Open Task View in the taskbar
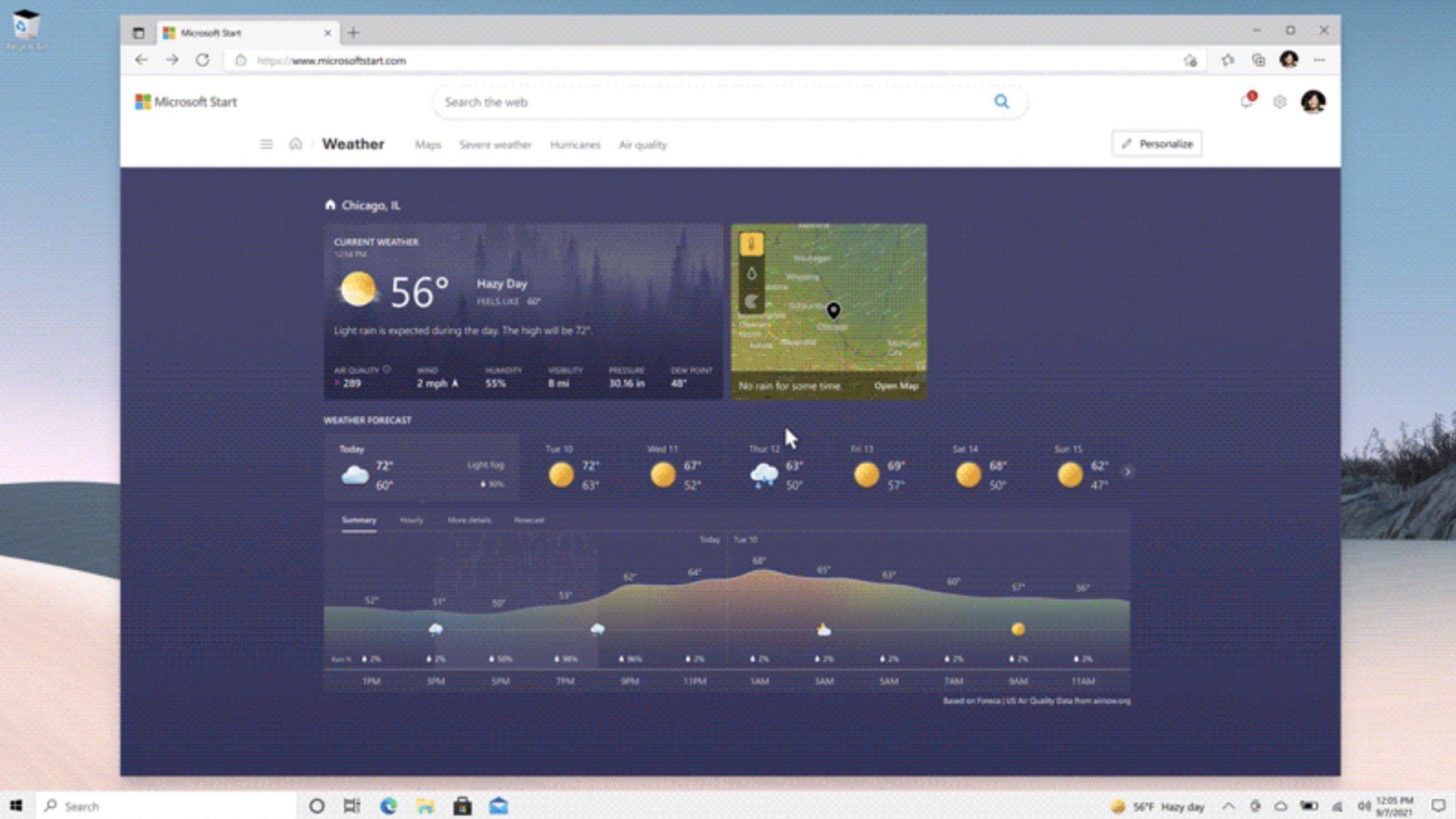Viewport: 1456px width, 819px height. [351, 805]
